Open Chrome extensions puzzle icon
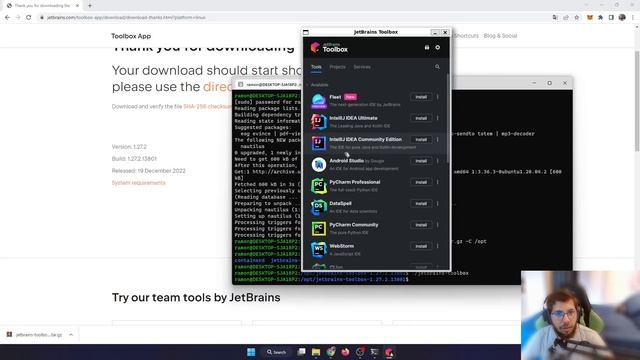The height and width of the screenshot is (360, 640). (600, 18)
